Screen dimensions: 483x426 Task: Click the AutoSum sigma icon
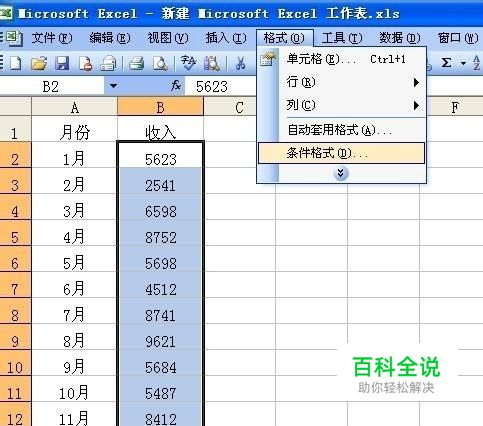point(446,63)
